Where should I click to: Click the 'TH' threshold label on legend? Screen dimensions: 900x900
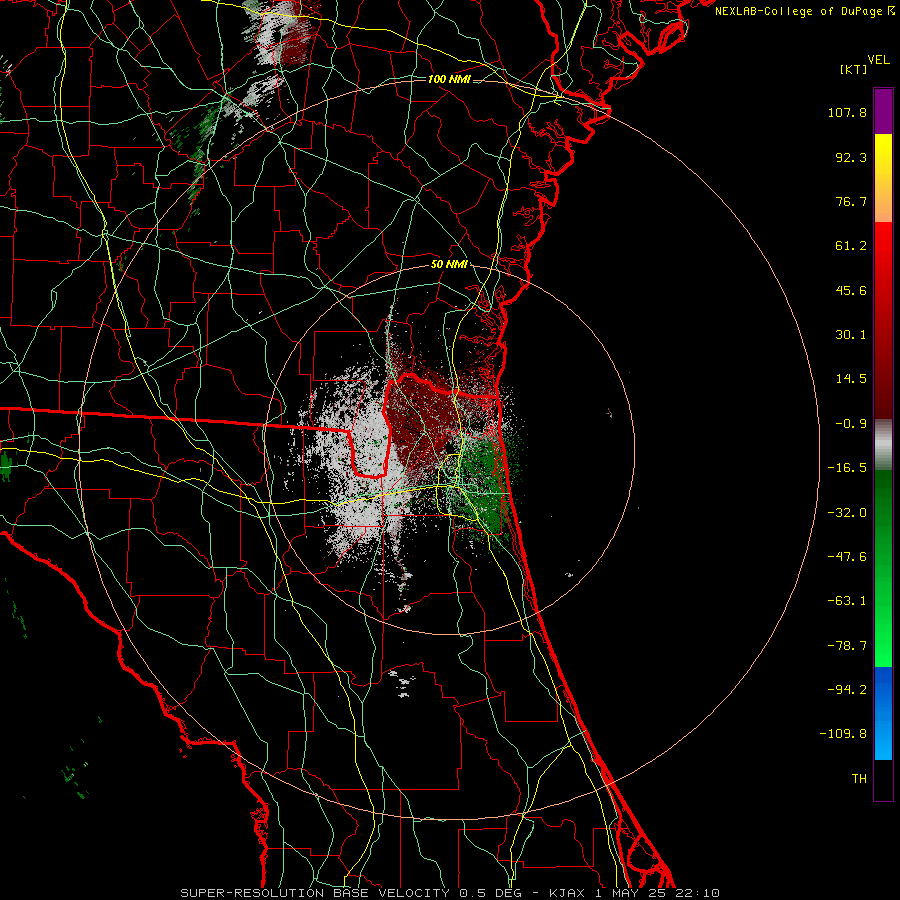pyautogui.click(x=859, y=779)
